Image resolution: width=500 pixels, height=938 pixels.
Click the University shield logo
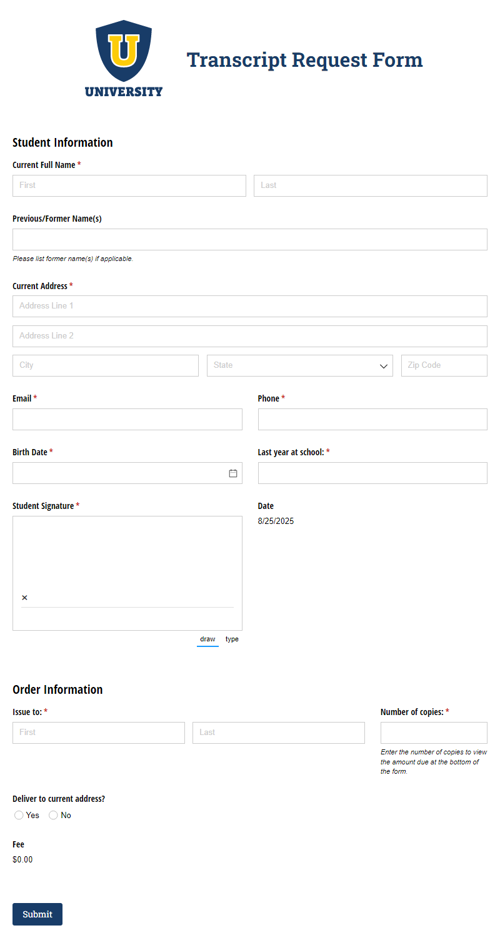(x=124, y=59)
